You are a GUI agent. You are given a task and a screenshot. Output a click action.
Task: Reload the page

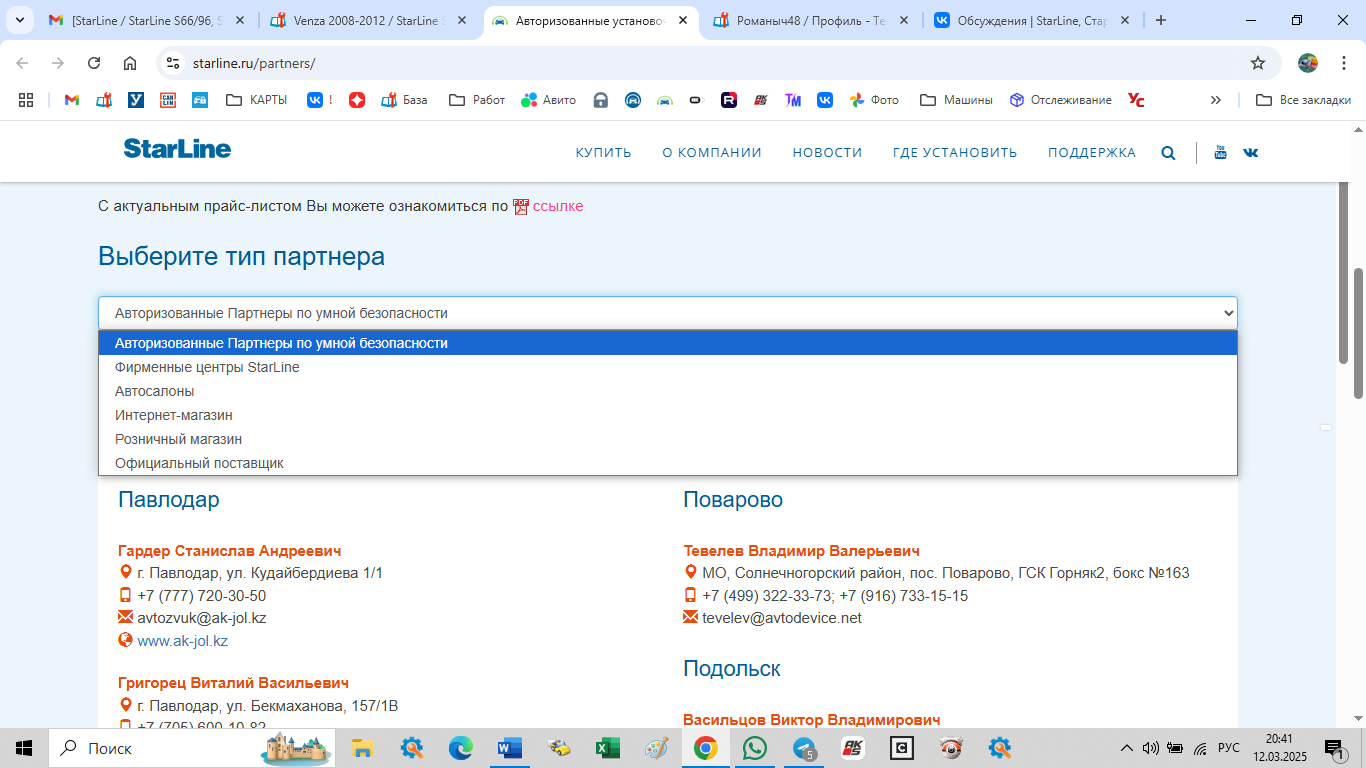coord(94,63)
